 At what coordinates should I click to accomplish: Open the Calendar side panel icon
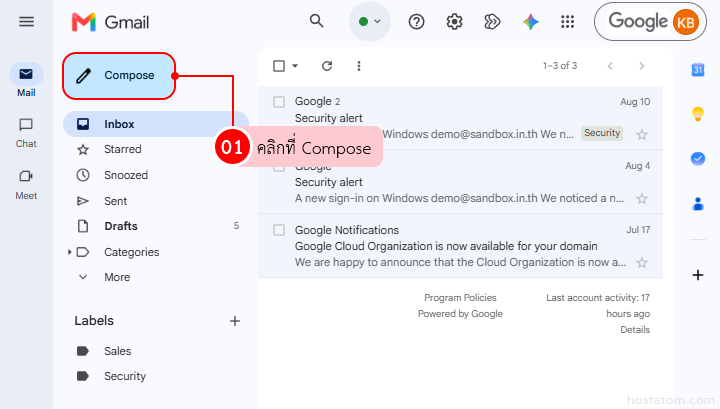coord(698,70)
